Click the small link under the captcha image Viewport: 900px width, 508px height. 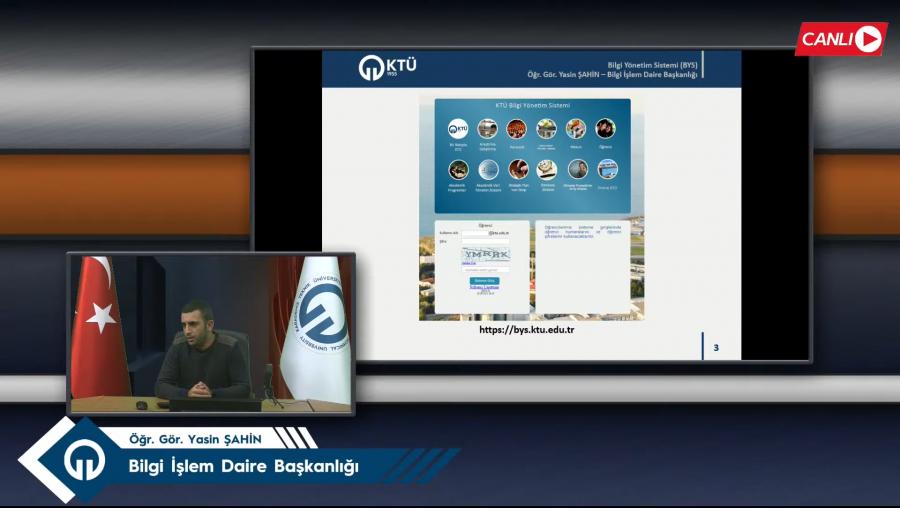pyautogui.click(x=468, y=263)
